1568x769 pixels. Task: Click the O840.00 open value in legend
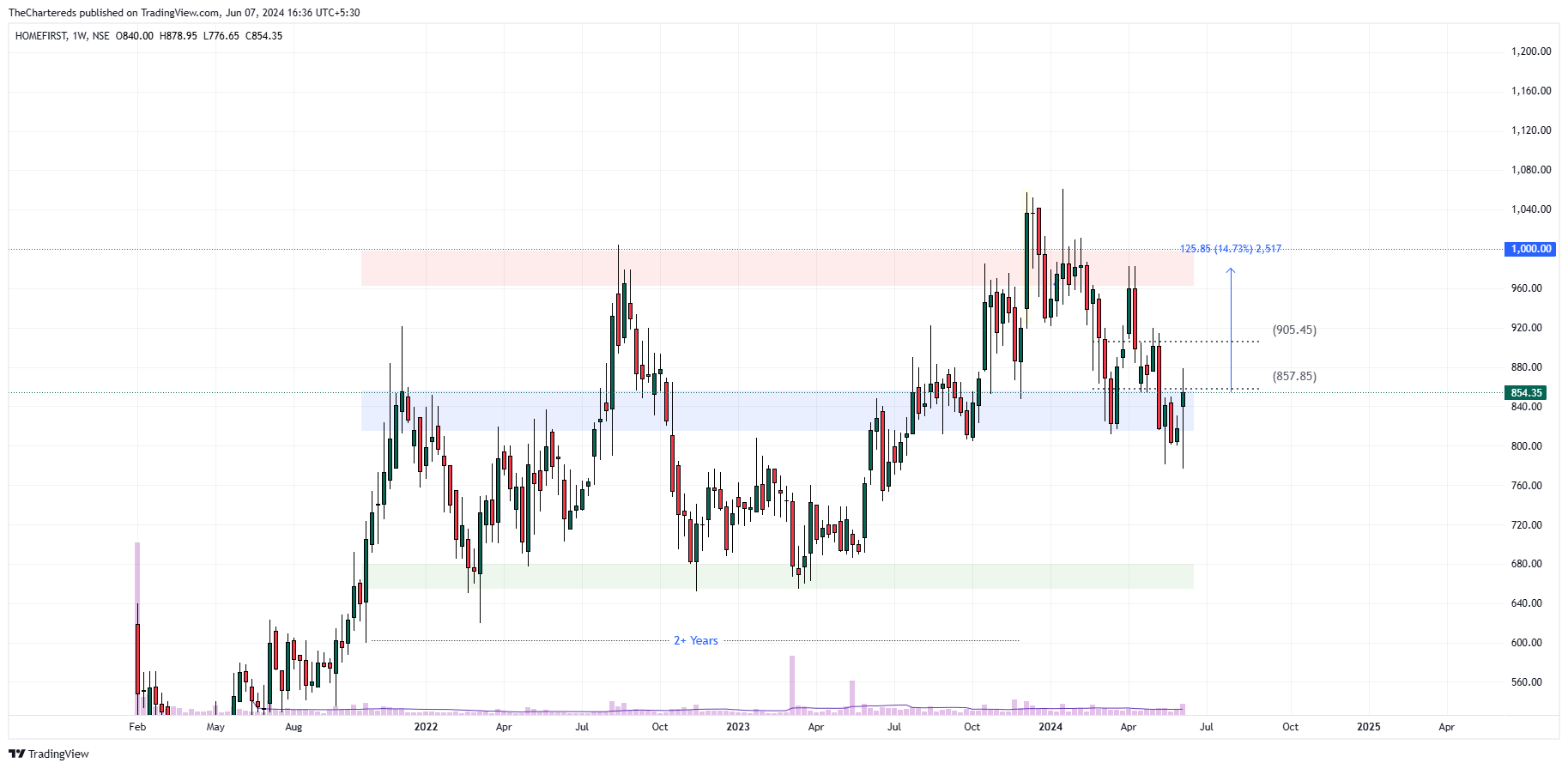pyautogui.click(x=135, y=36)
